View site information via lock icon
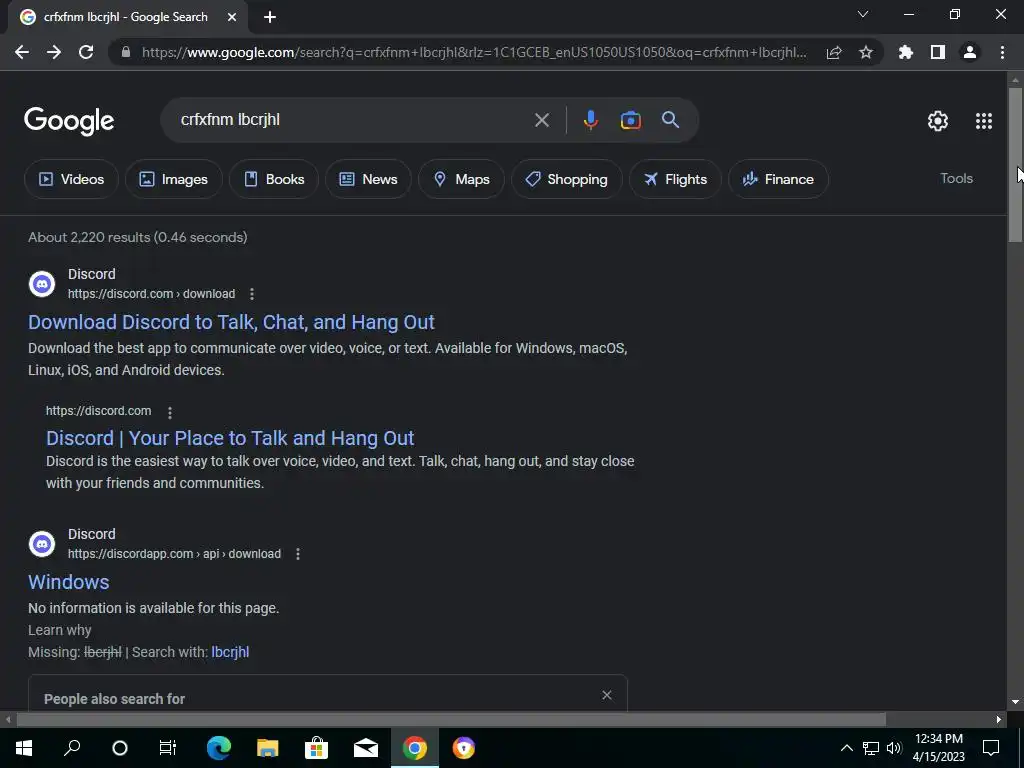 (x=126, y=52)
